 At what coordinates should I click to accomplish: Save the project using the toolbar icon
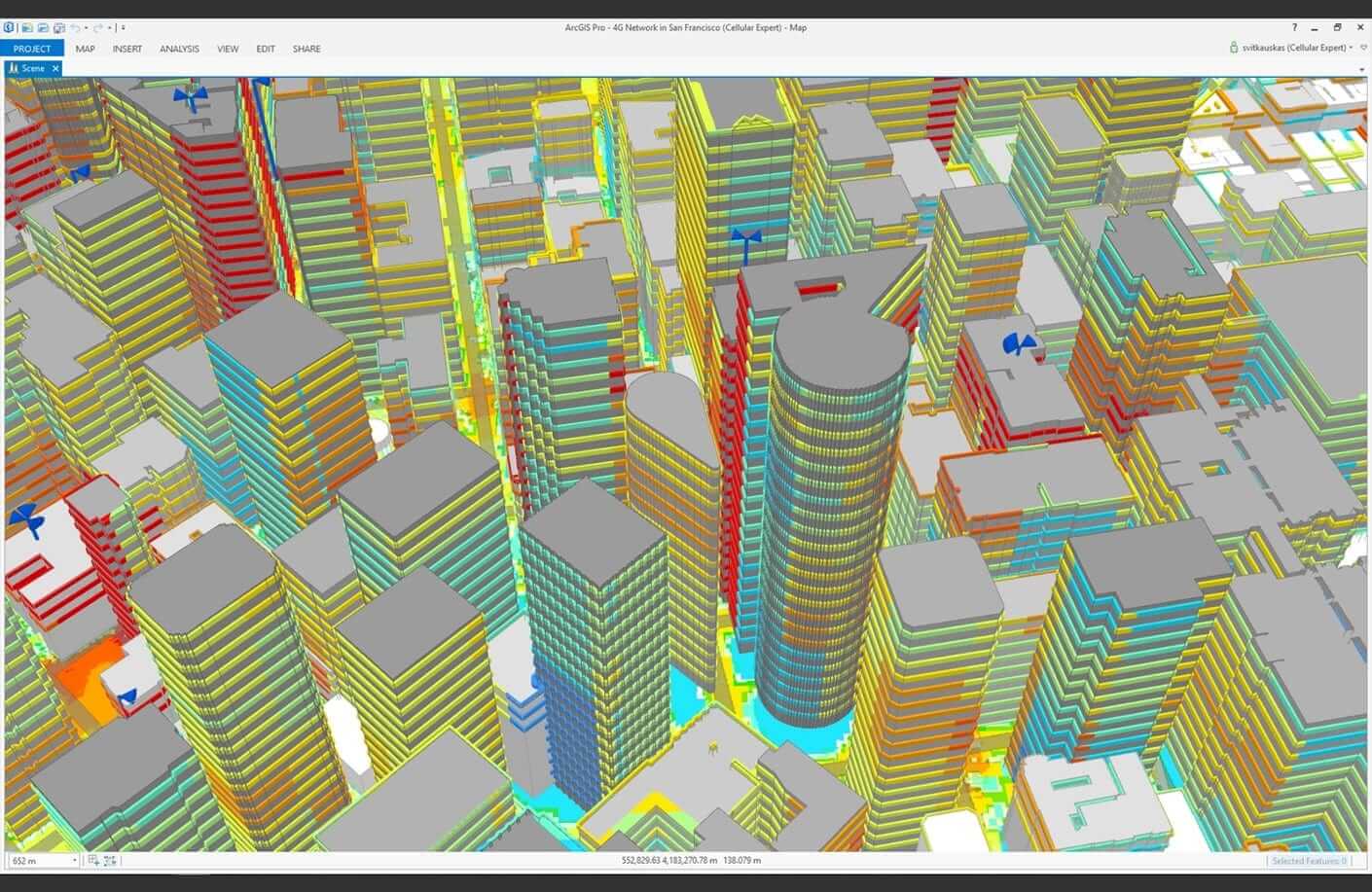click(x=59, y=27)
